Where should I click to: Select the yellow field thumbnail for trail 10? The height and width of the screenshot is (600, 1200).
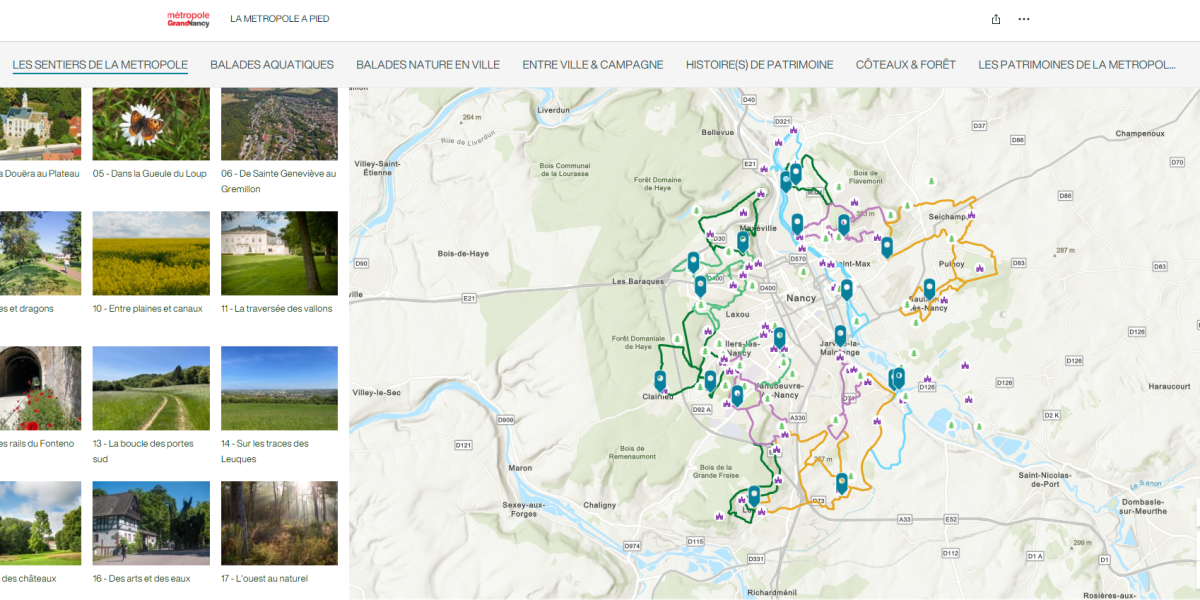(x=151, y=253)
